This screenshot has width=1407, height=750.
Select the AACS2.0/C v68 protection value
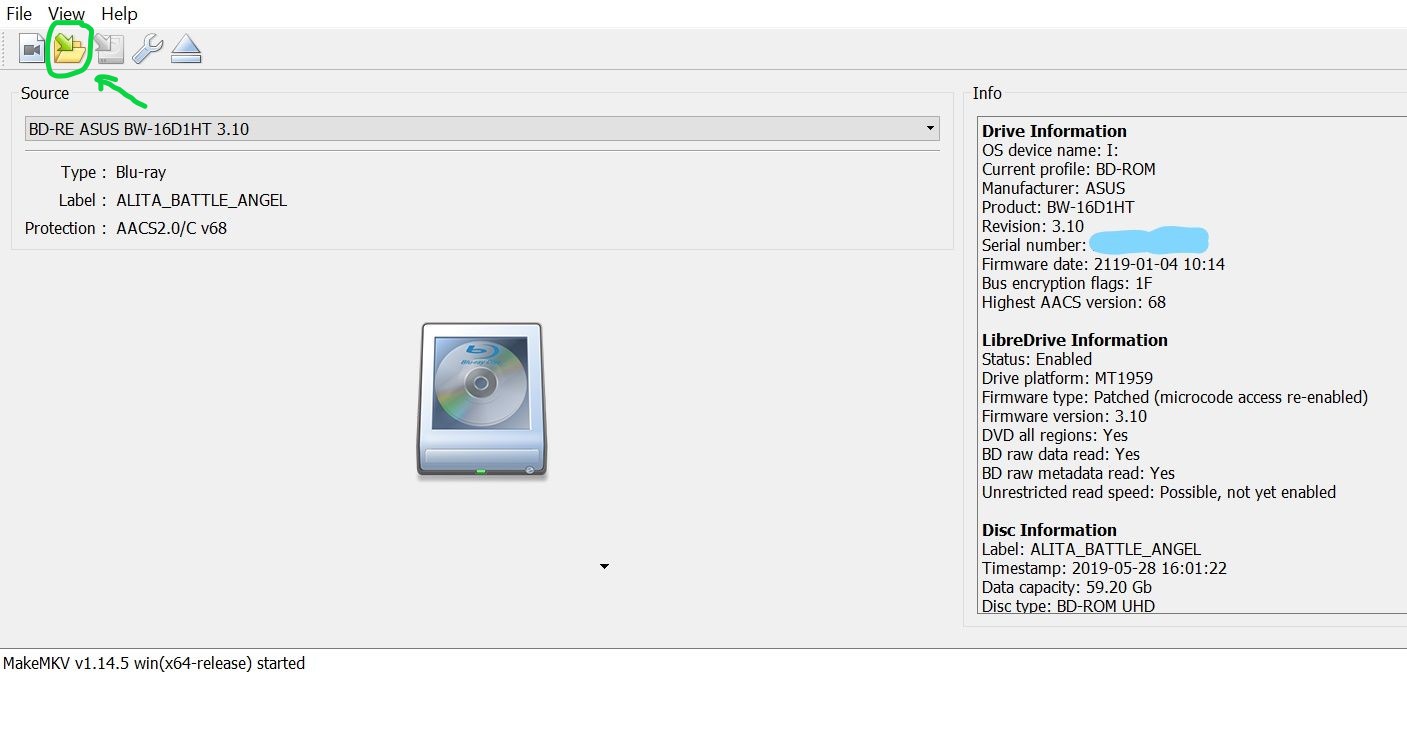[171, 228]
